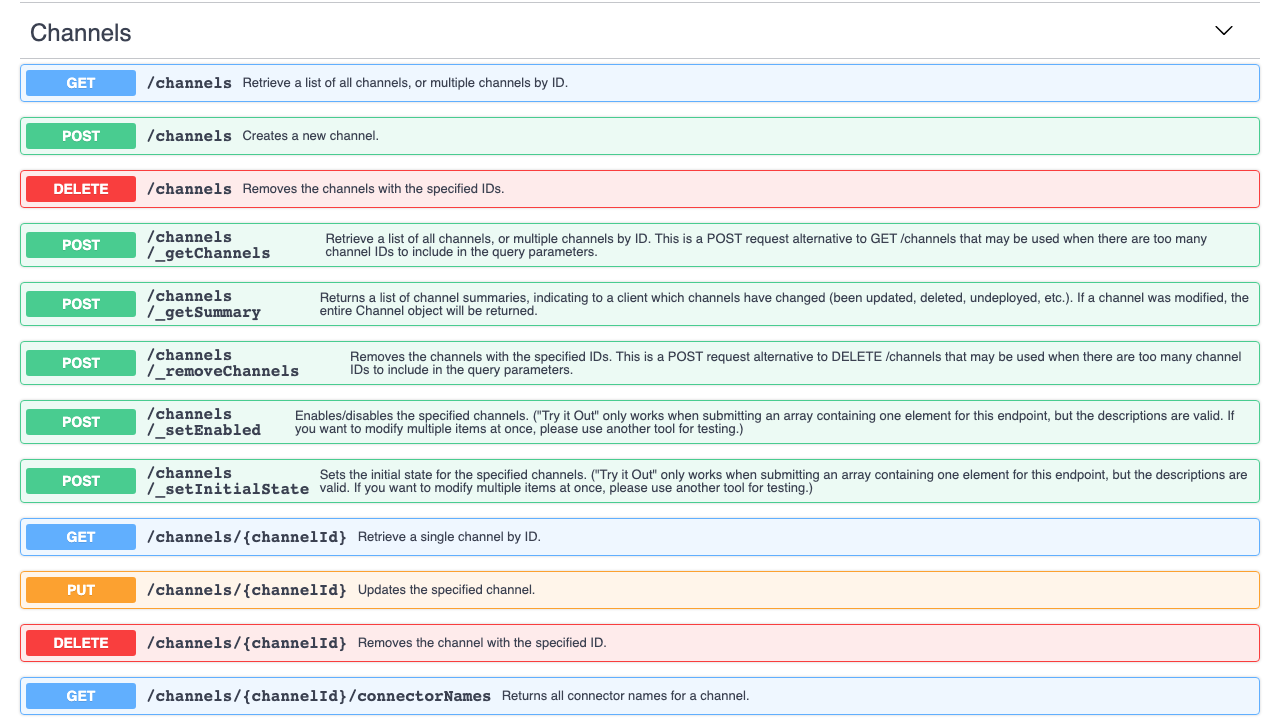Select the /channels/_getSummary path

click(x=203, y=304)
